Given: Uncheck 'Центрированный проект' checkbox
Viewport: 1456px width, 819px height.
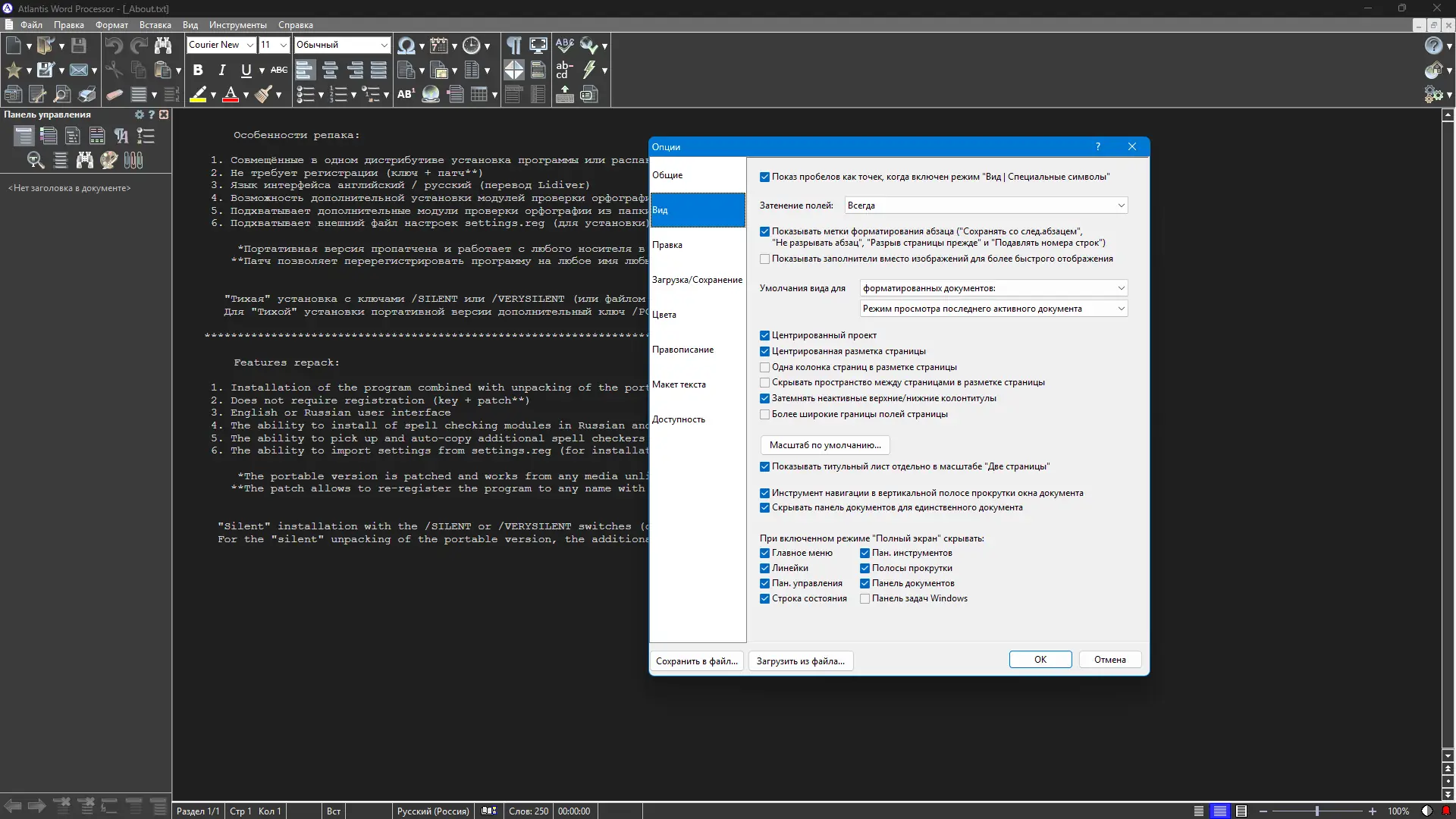Looking at the screenshot, I should tap(764, 335).
